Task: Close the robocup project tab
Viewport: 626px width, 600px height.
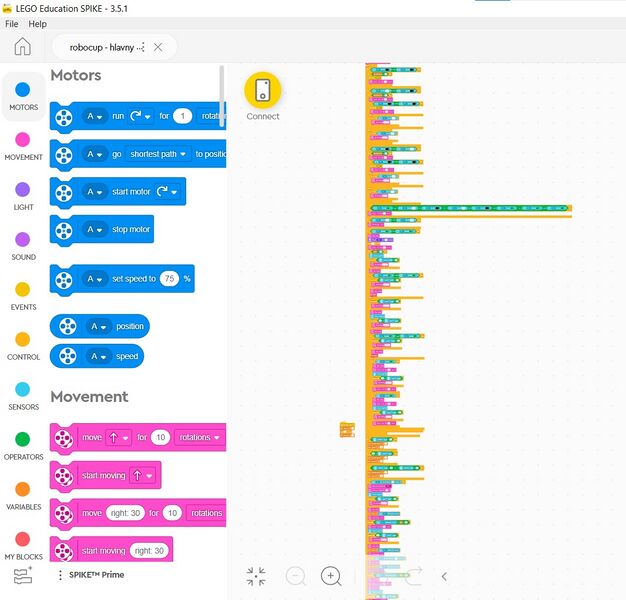Action: click(x=158, y=47)
